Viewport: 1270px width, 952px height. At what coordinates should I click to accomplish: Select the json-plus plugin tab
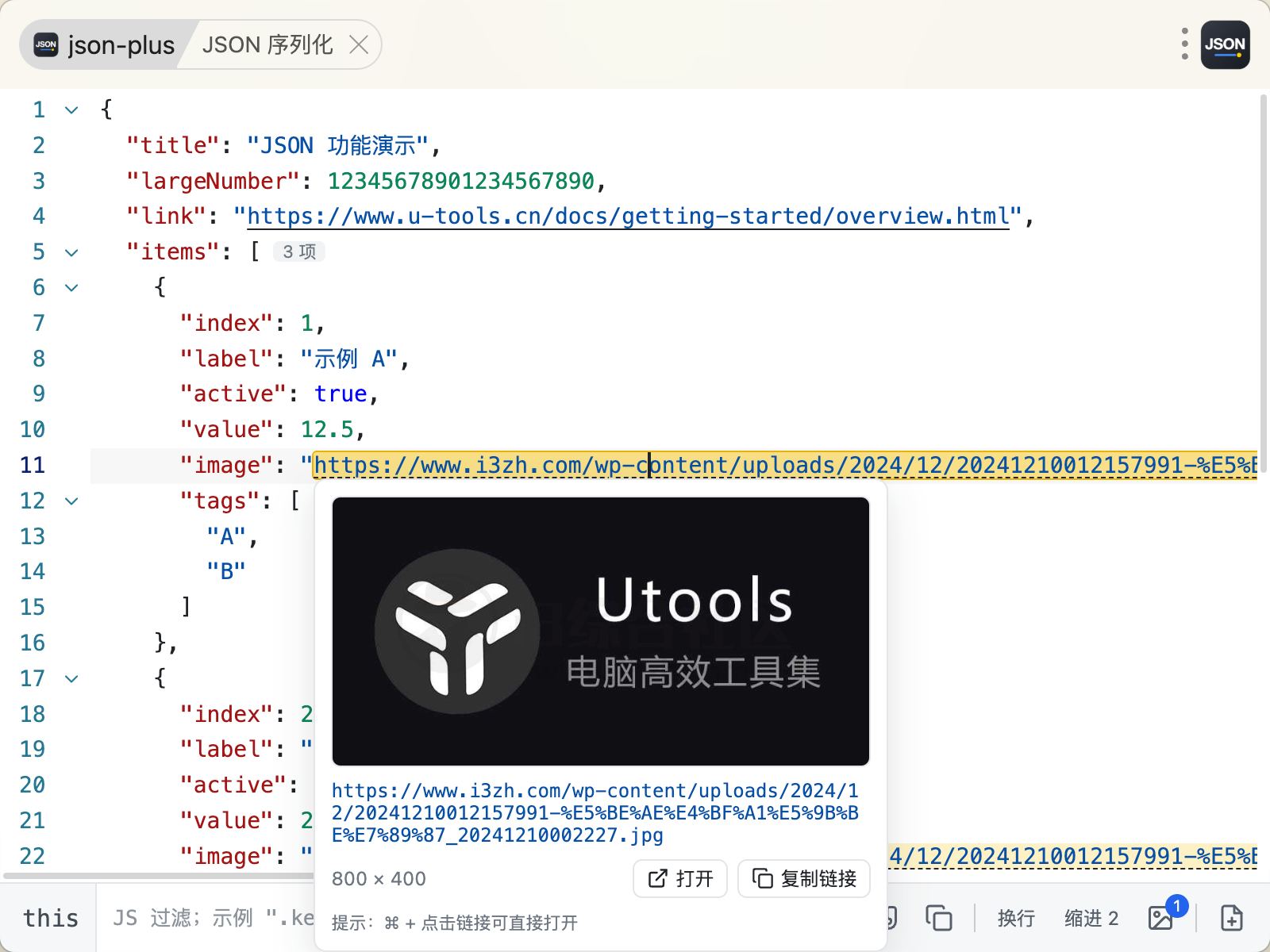click(104, 44)
